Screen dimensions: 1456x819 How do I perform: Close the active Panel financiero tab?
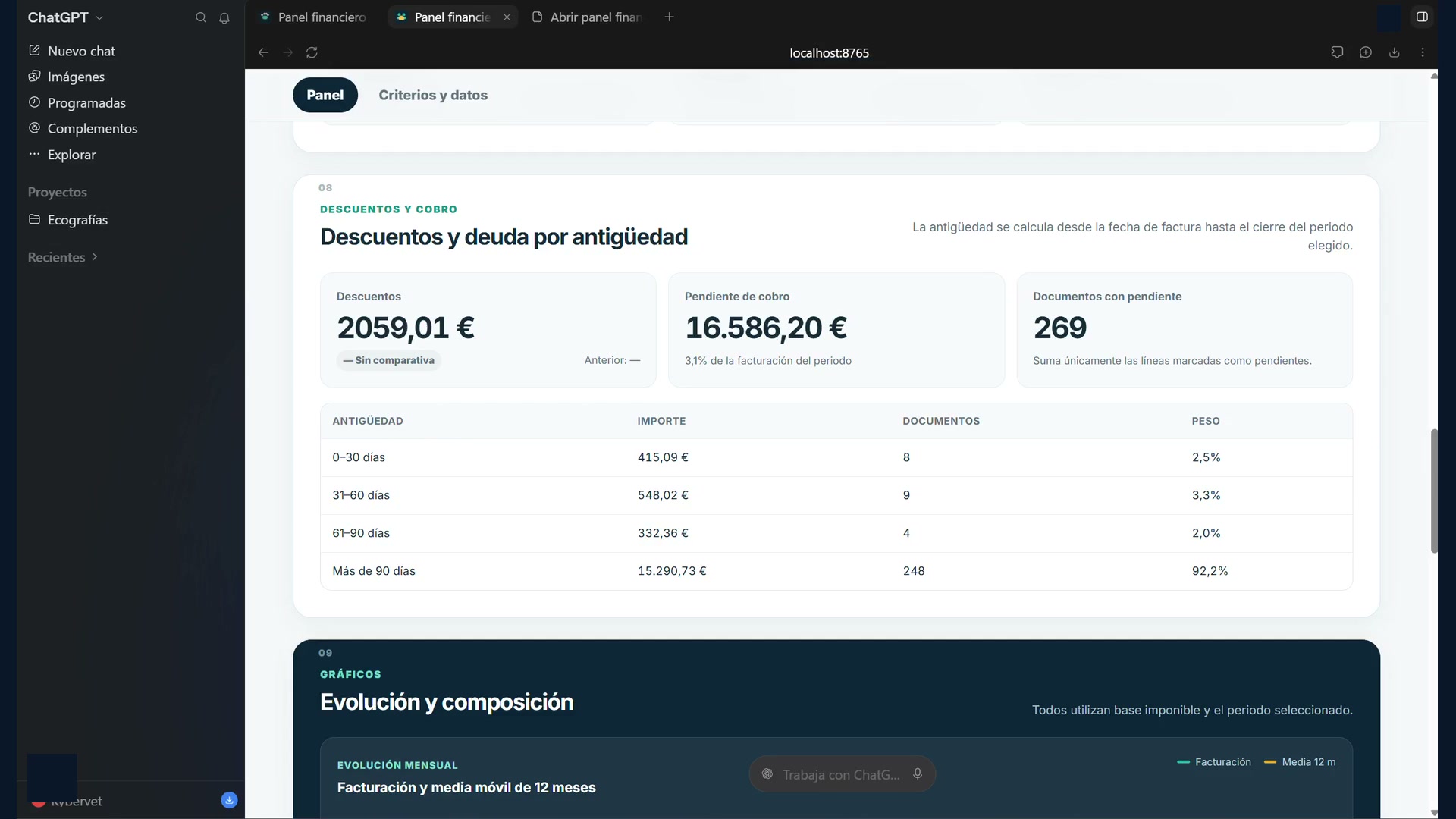point(507,17)
